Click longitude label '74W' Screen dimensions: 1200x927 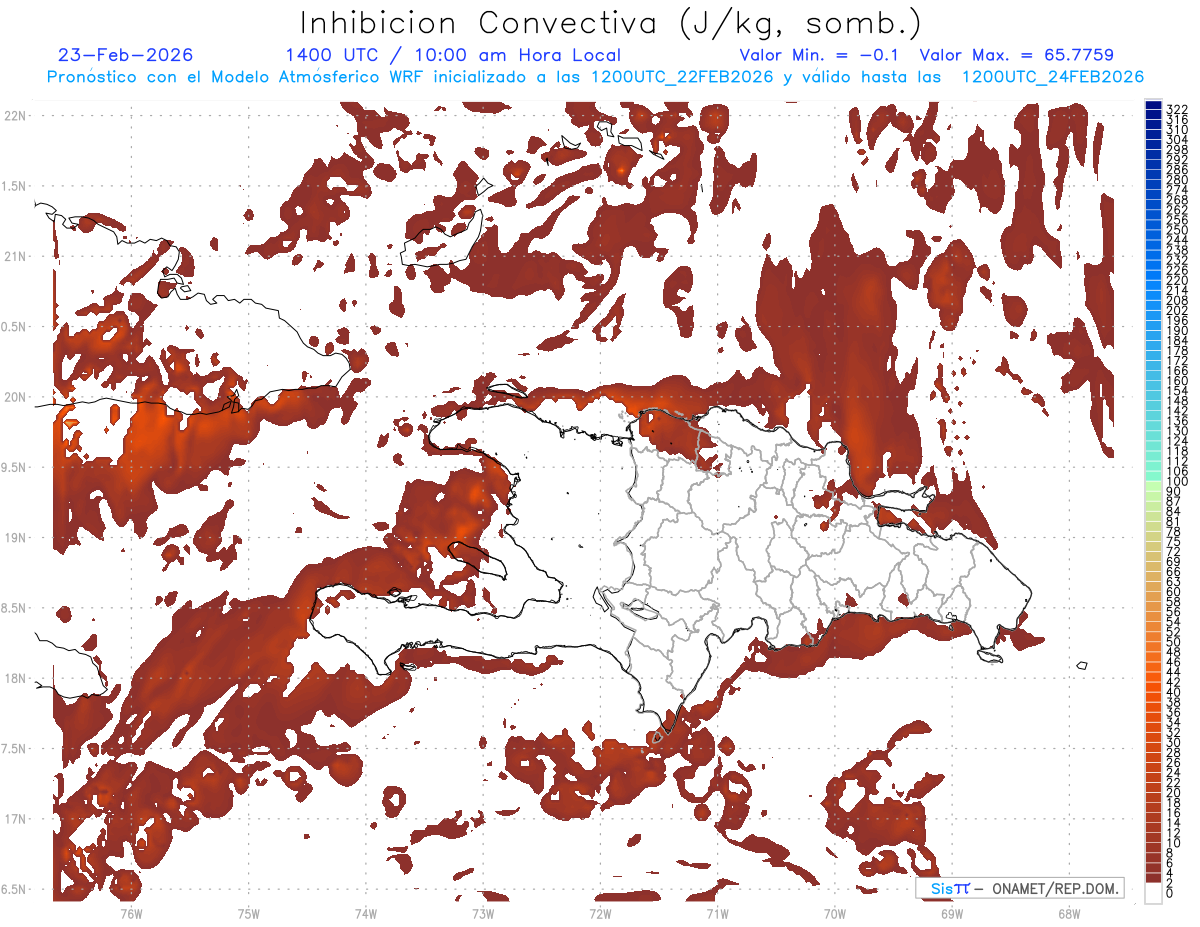(366, 913)
